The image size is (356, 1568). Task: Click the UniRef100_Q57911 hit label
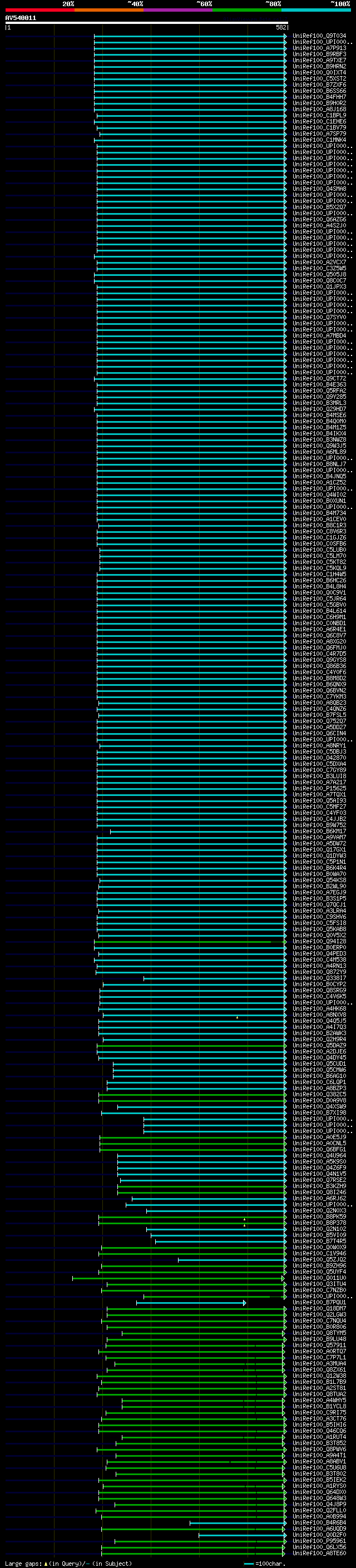(319, 1345)
